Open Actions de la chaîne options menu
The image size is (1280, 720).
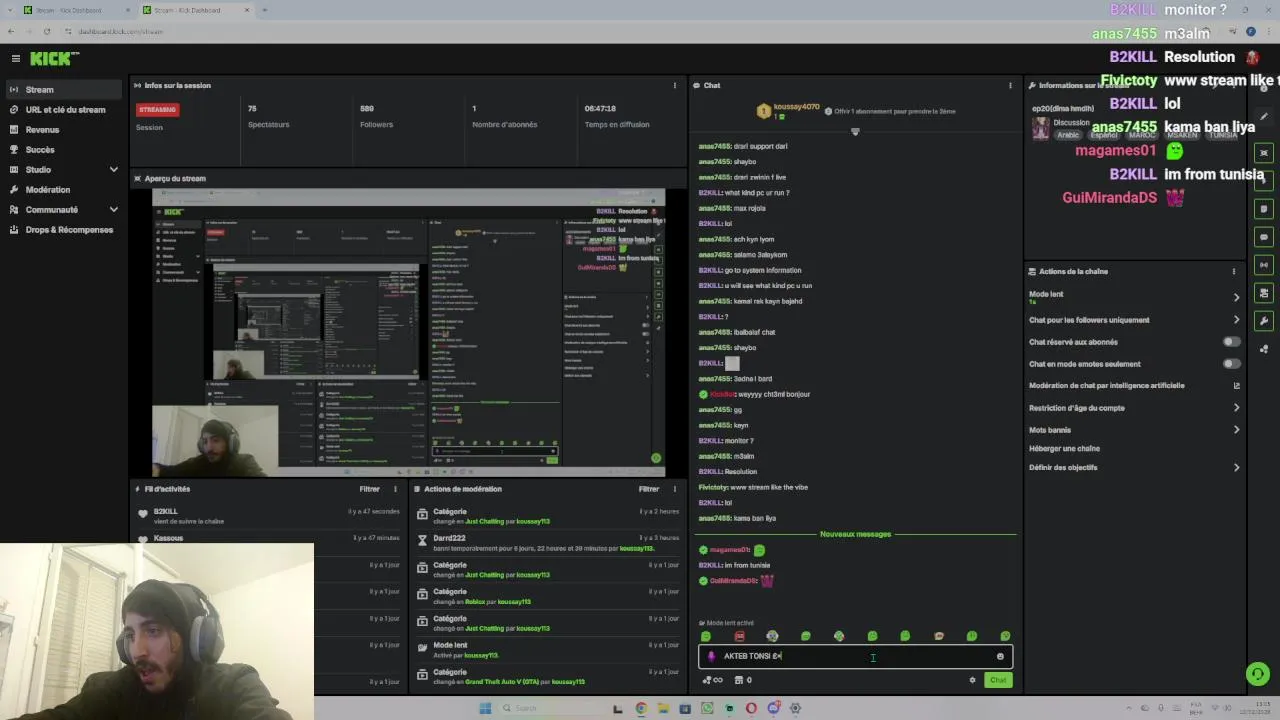[x=1233, y=271]
